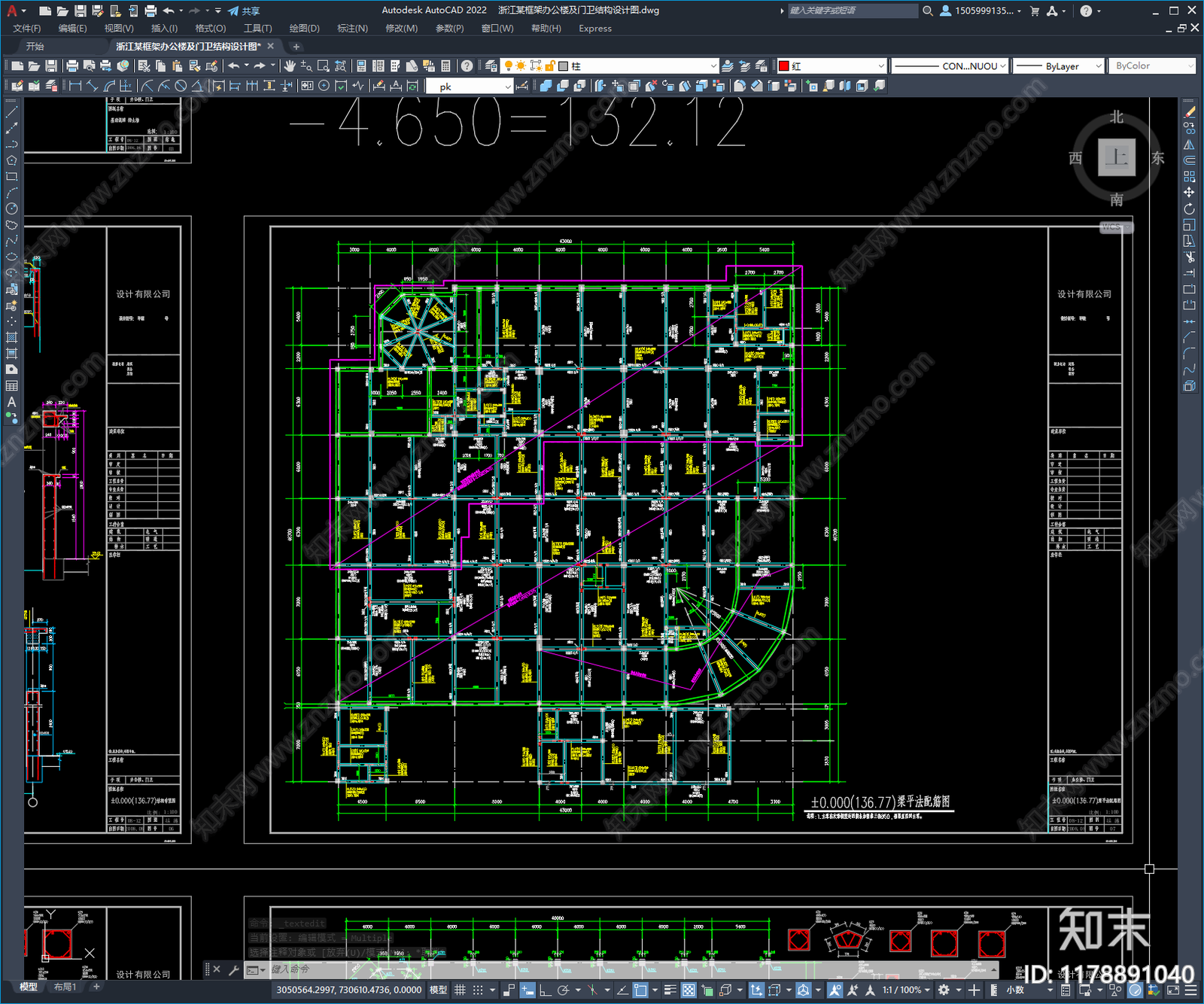
Task: Open the ByLayer lineweight dropdown
Action: (x=1059, y=66)
